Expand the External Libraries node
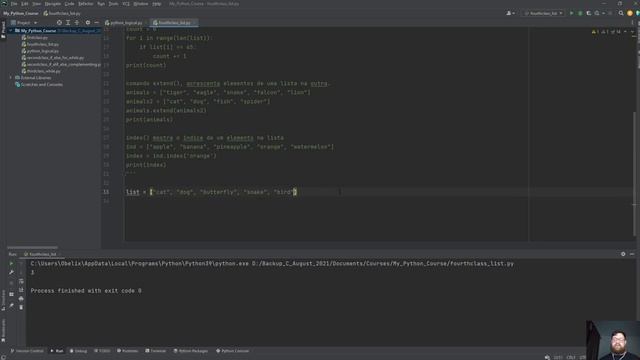This screenshot has height=360, width=640. (11, 78)
